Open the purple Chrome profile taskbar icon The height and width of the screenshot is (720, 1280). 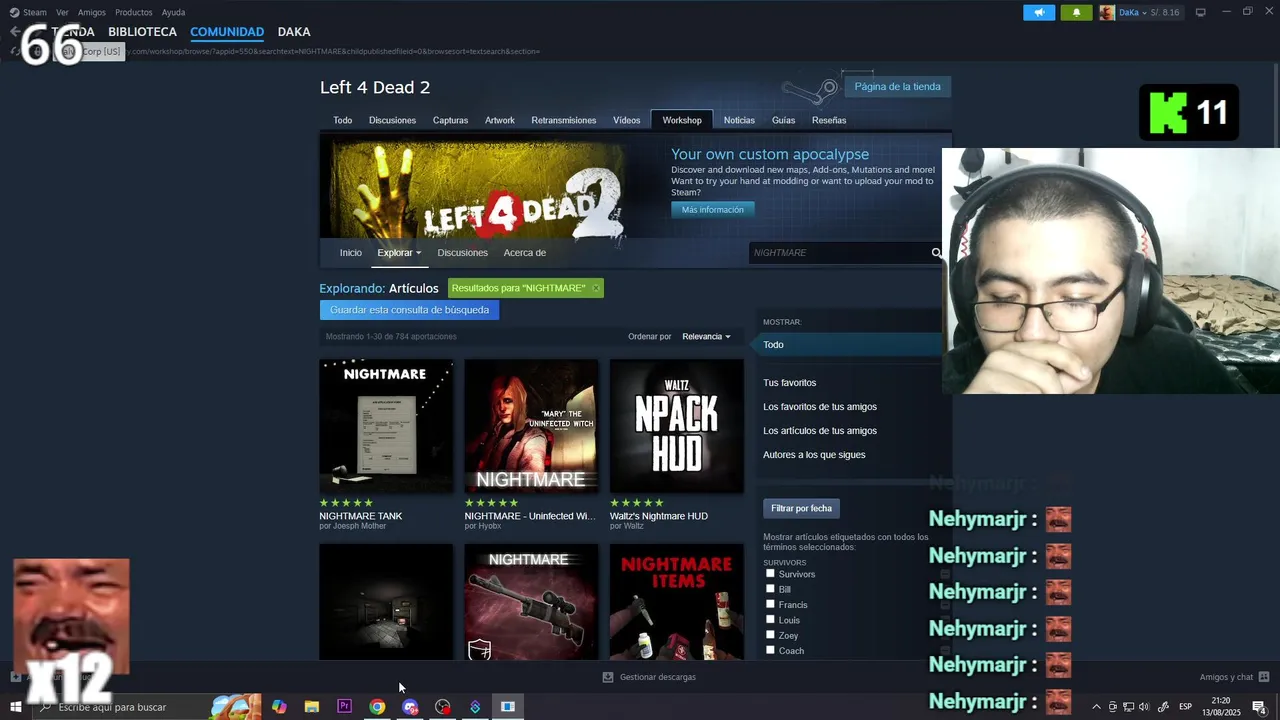pos(410,707)
